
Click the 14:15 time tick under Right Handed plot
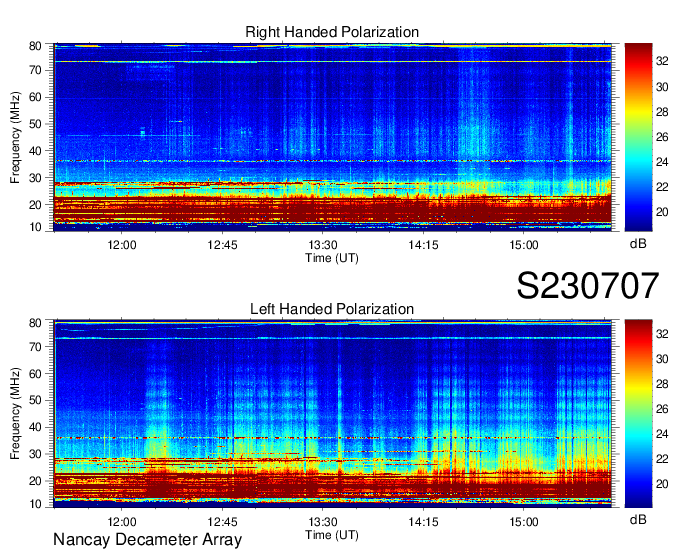point(423,245)
